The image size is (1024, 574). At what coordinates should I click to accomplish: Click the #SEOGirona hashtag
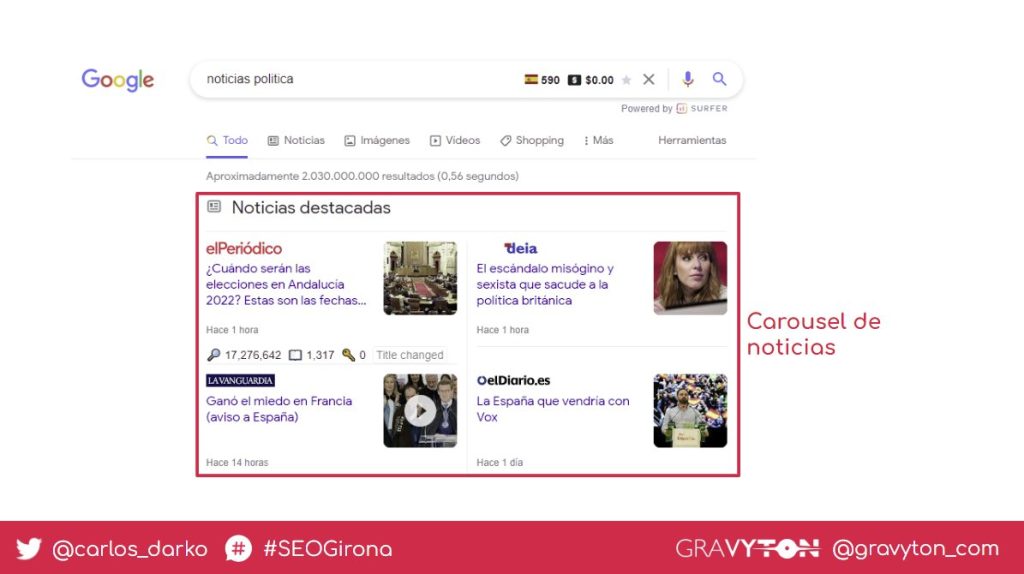(328, 549)
